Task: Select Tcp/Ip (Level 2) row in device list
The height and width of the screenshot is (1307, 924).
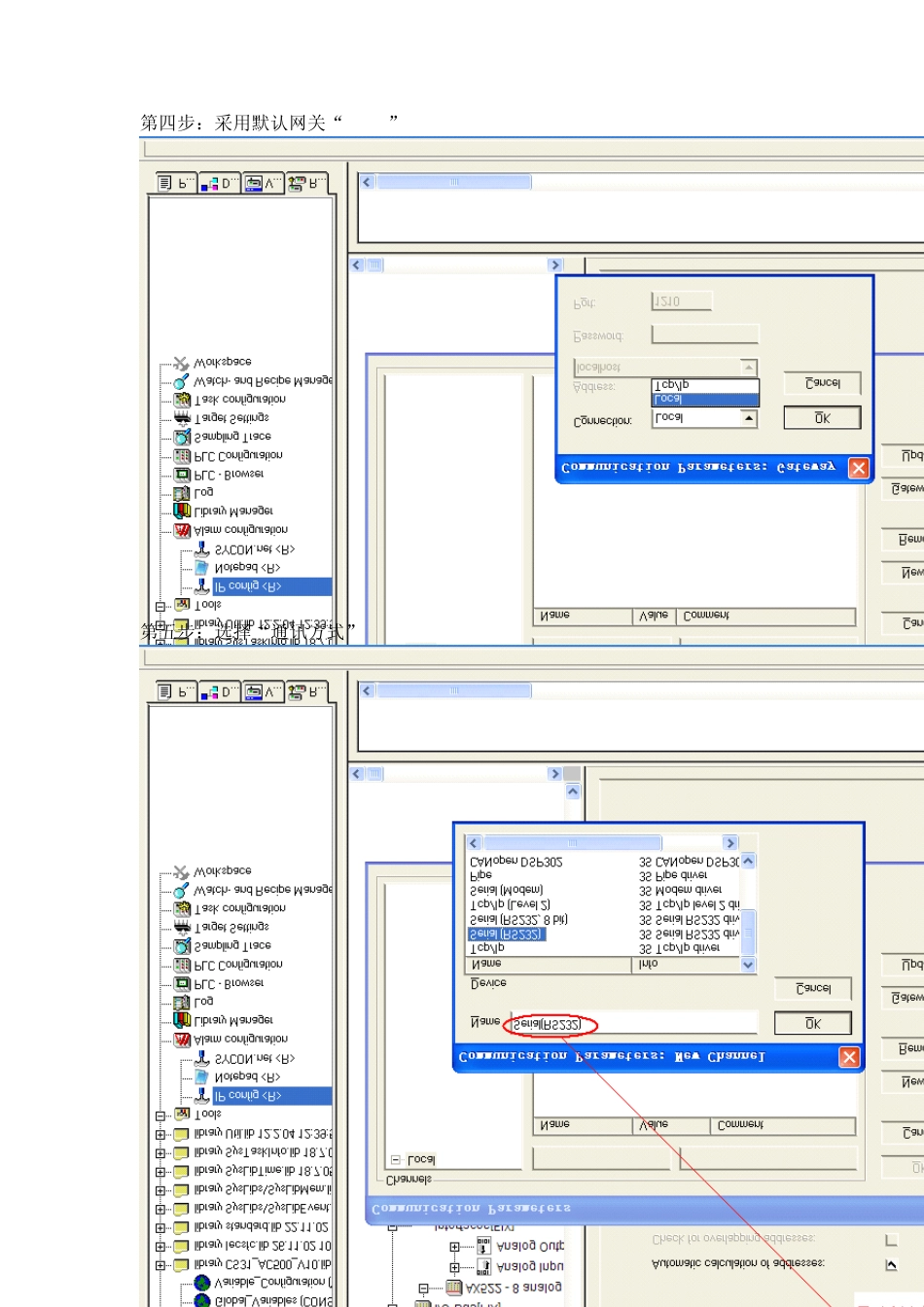Action: tap(510, 904)
